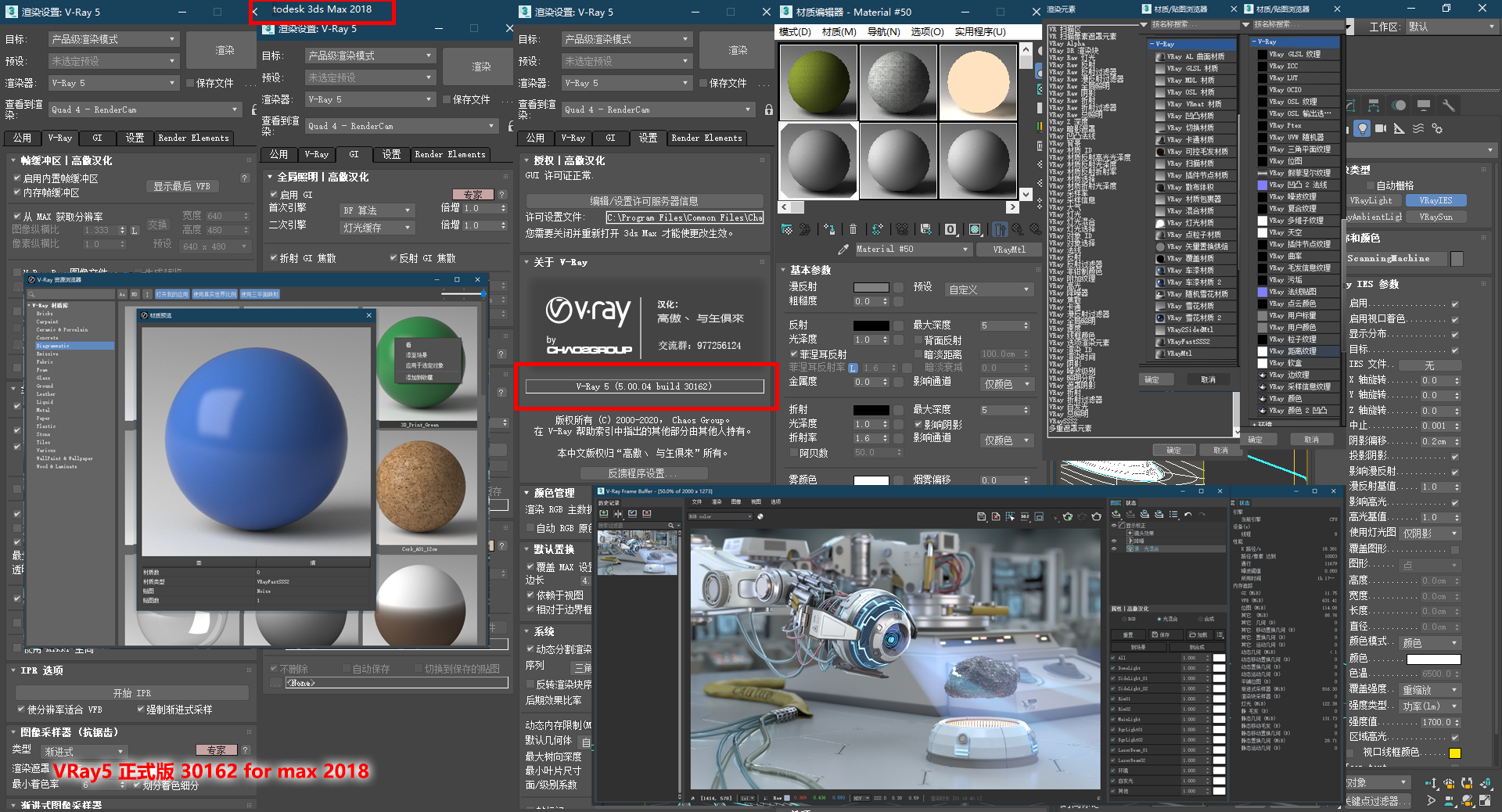
Task: Click Make Material Copy icon
Action: click(877, 229)
